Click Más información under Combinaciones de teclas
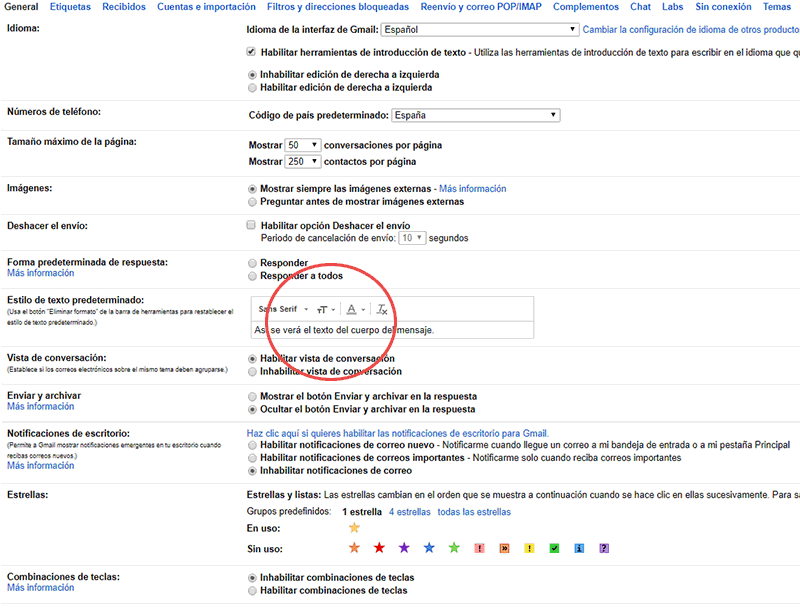The image size is (800, 610). point(40,588)
